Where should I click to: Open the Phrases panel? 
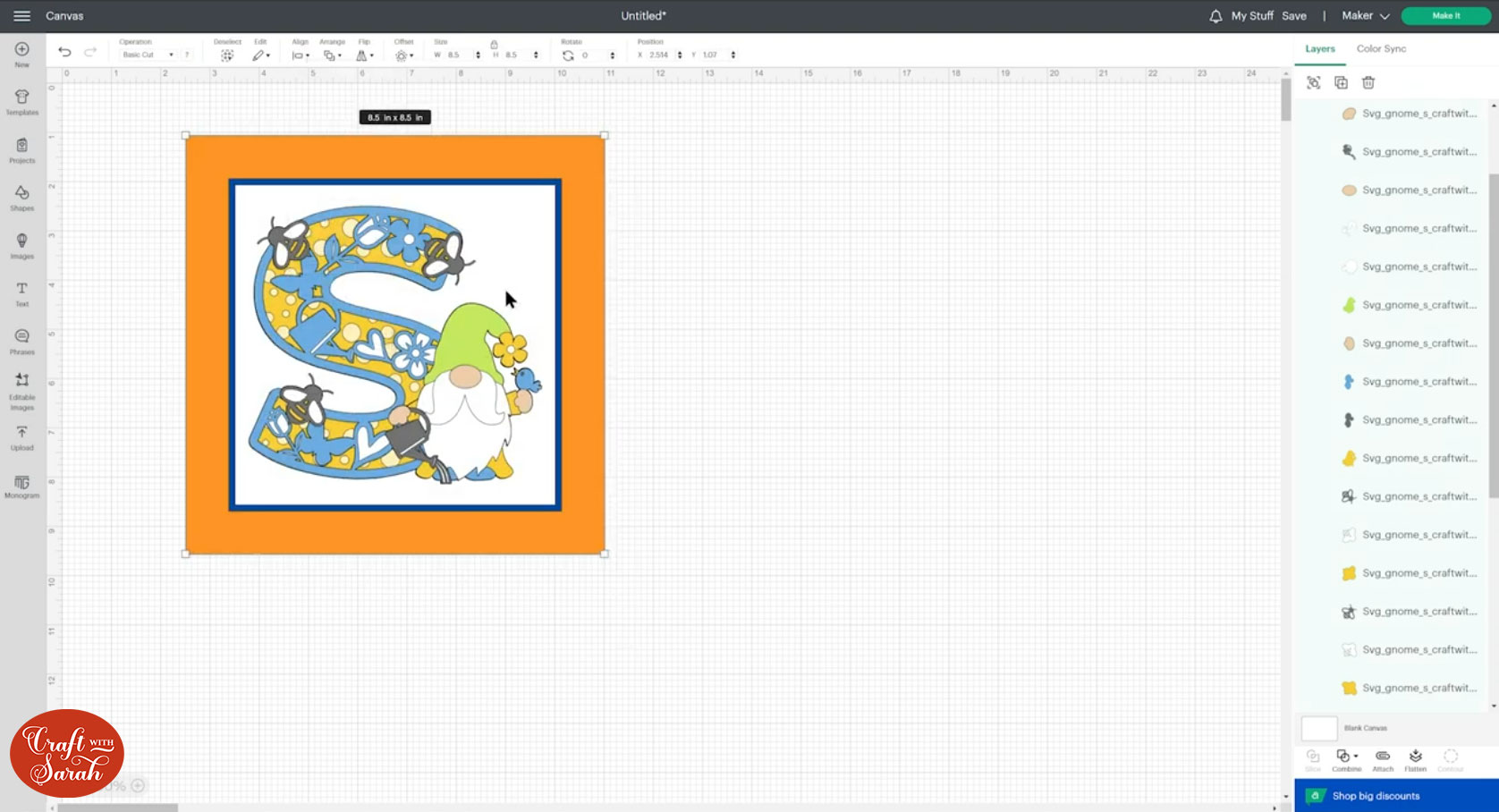[x=22, y=342]
